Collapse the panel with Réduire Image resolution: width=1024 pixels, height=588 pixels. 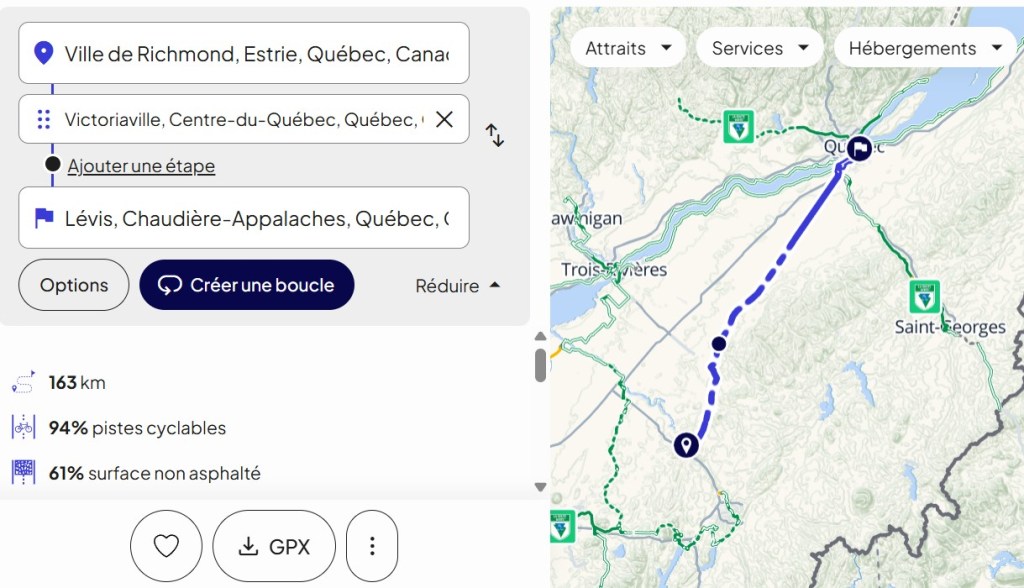458,286
